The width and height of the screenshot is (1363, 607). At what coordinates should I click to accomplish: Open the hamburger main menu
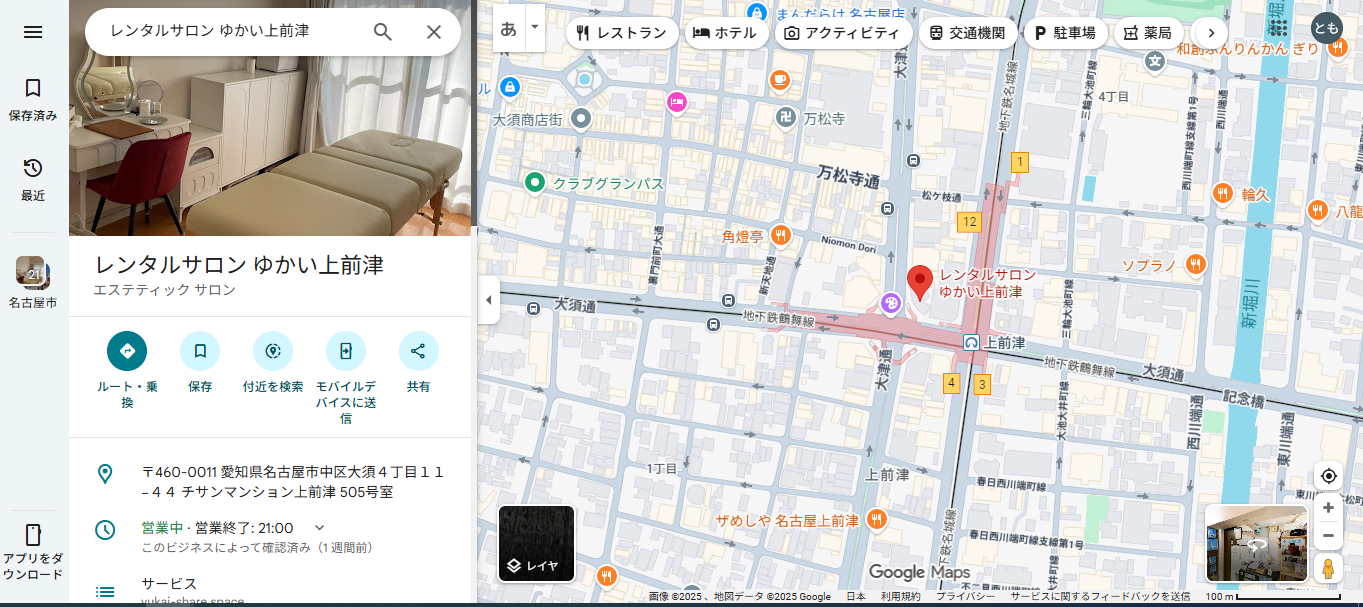coord(33,32)
